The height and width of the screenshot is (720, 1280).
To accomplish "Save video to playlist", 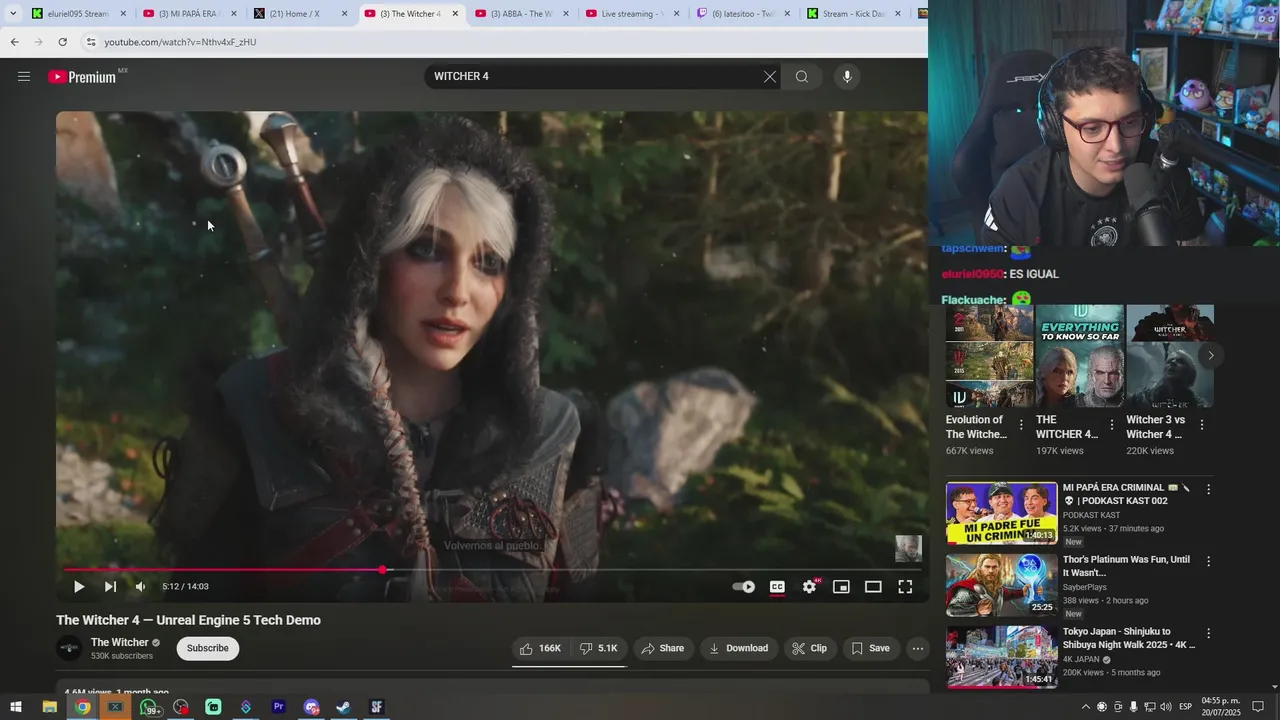I will tap(870, 648).
